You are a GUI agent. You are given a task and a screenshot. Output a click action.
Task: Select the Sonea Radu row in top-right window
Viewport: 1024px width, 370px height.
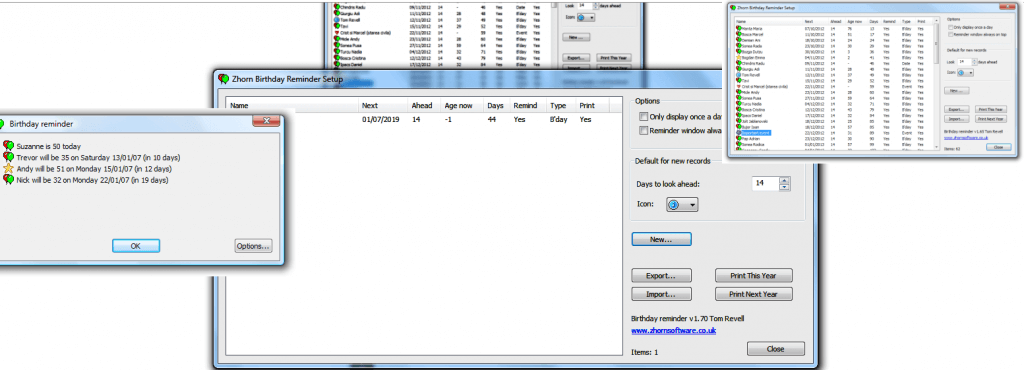point(750,46)
